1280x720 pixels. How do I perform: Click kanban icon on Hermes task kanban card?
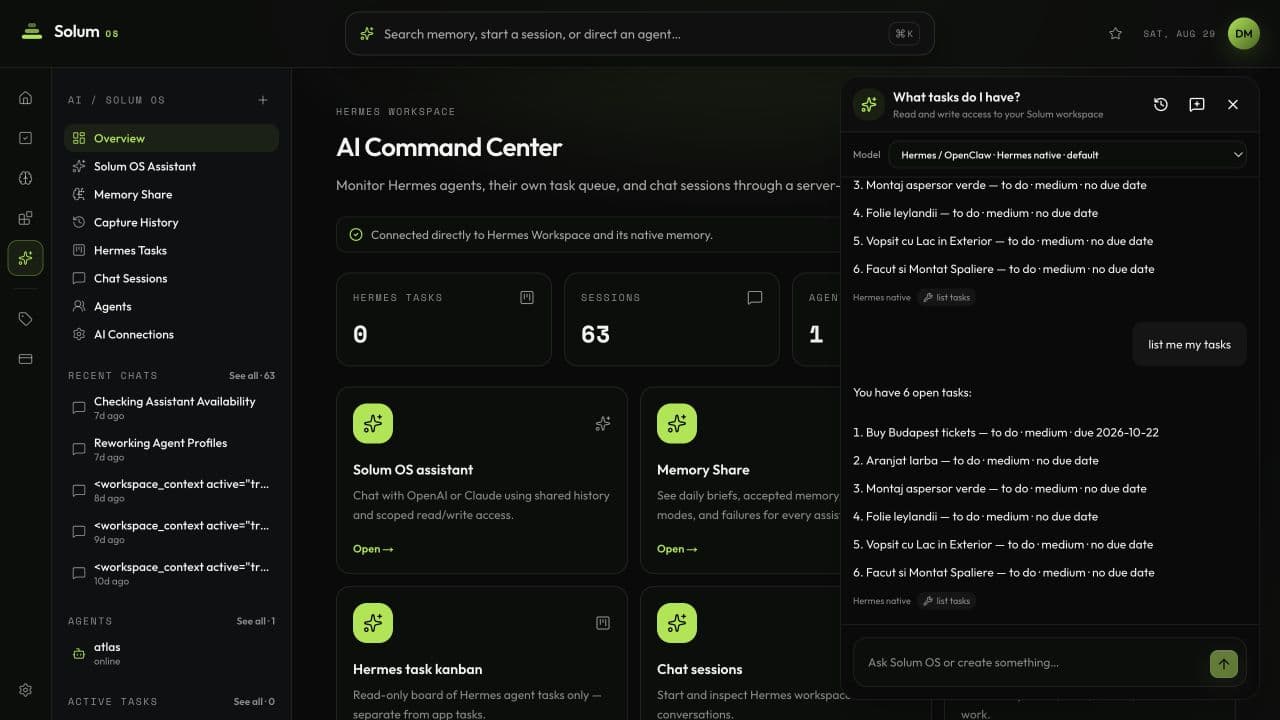(x=603, y=623)
